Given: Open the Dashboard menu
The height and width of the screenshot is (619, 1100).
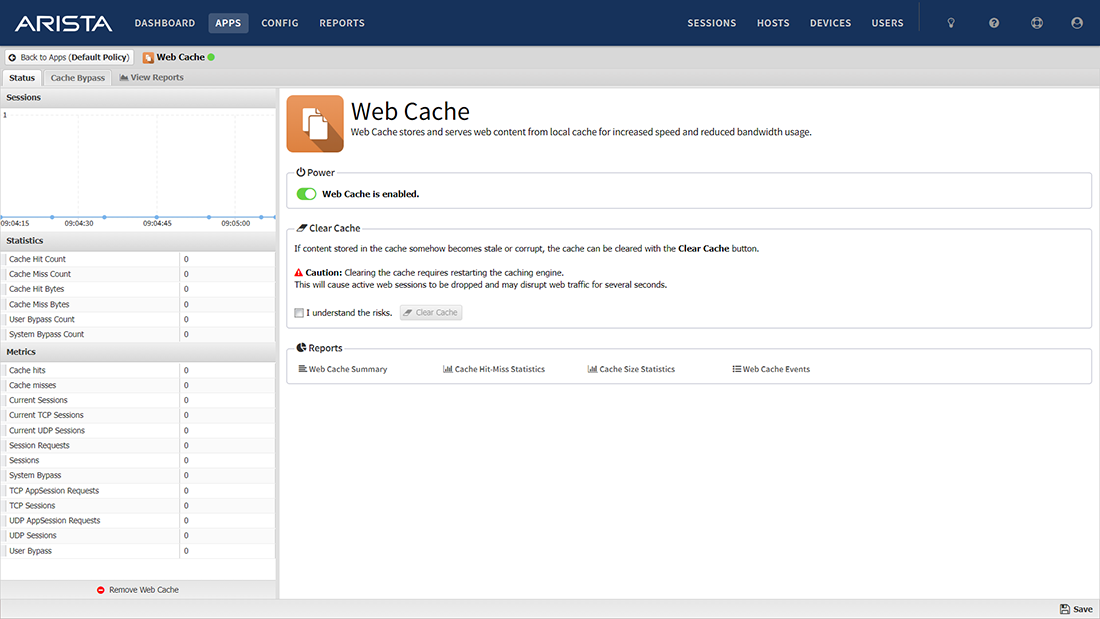Looking at the screenshot, I should coord(165,23).
